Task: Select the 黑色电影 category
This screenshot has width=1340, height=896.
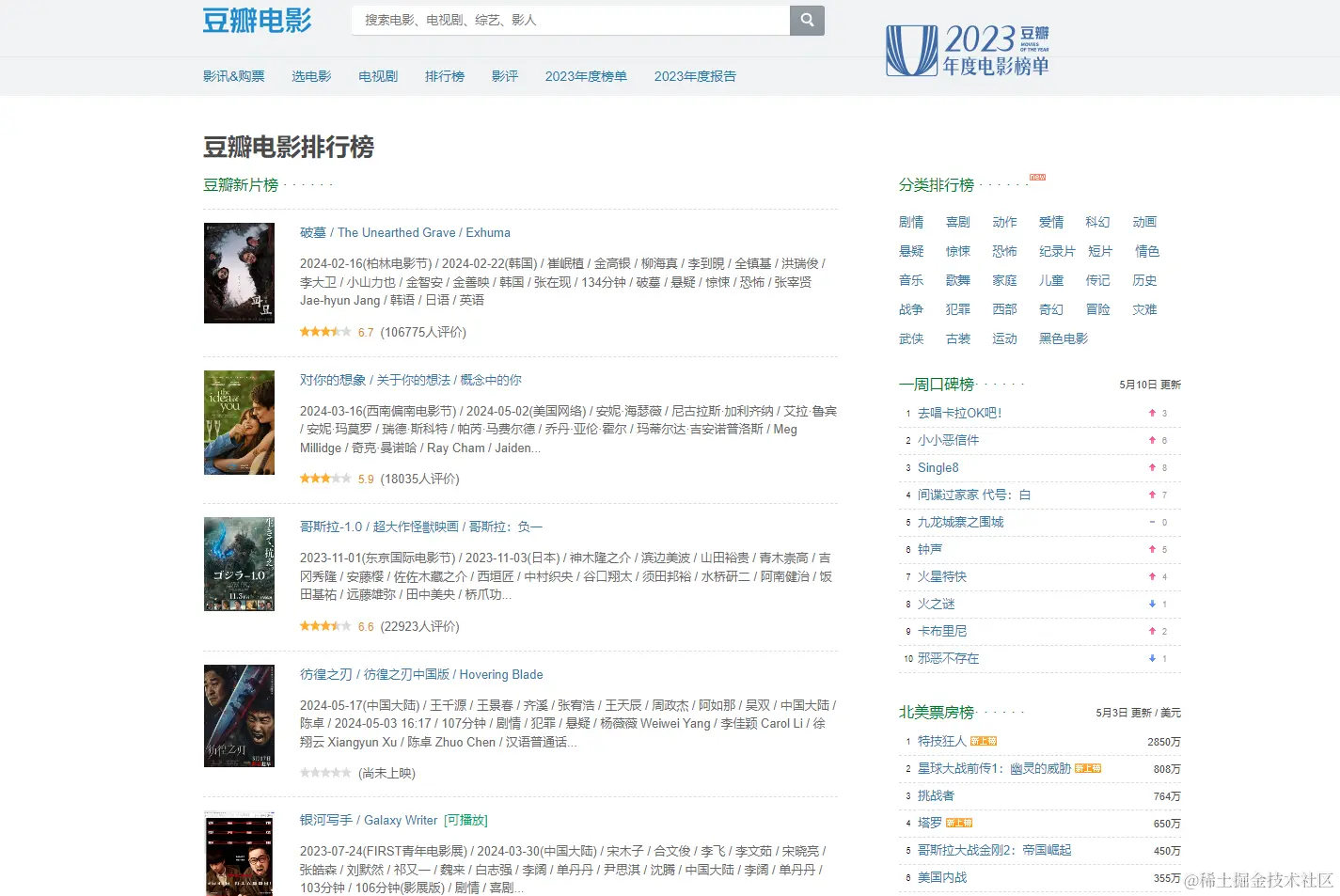Action: click(x=1064, y=338)
